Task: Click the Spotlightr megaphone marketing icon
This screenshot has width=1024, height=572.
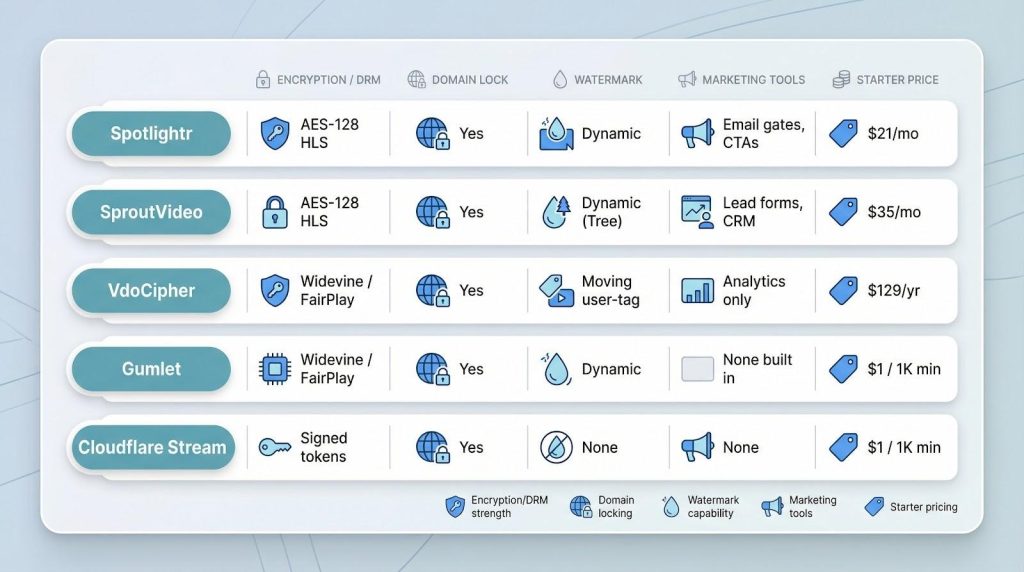Action: click(x=697, y=134)
